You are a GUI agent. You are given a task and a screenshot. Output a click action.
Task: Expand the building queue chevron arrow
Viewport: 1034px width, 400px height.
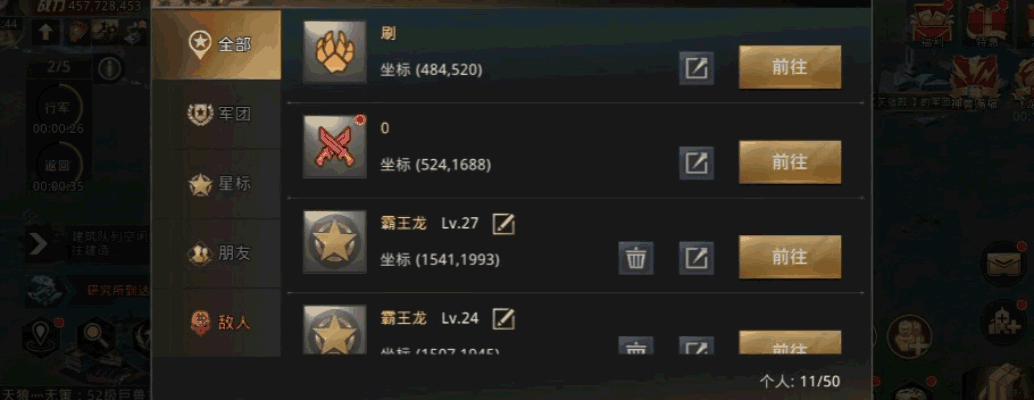click(x=38, y=244)
